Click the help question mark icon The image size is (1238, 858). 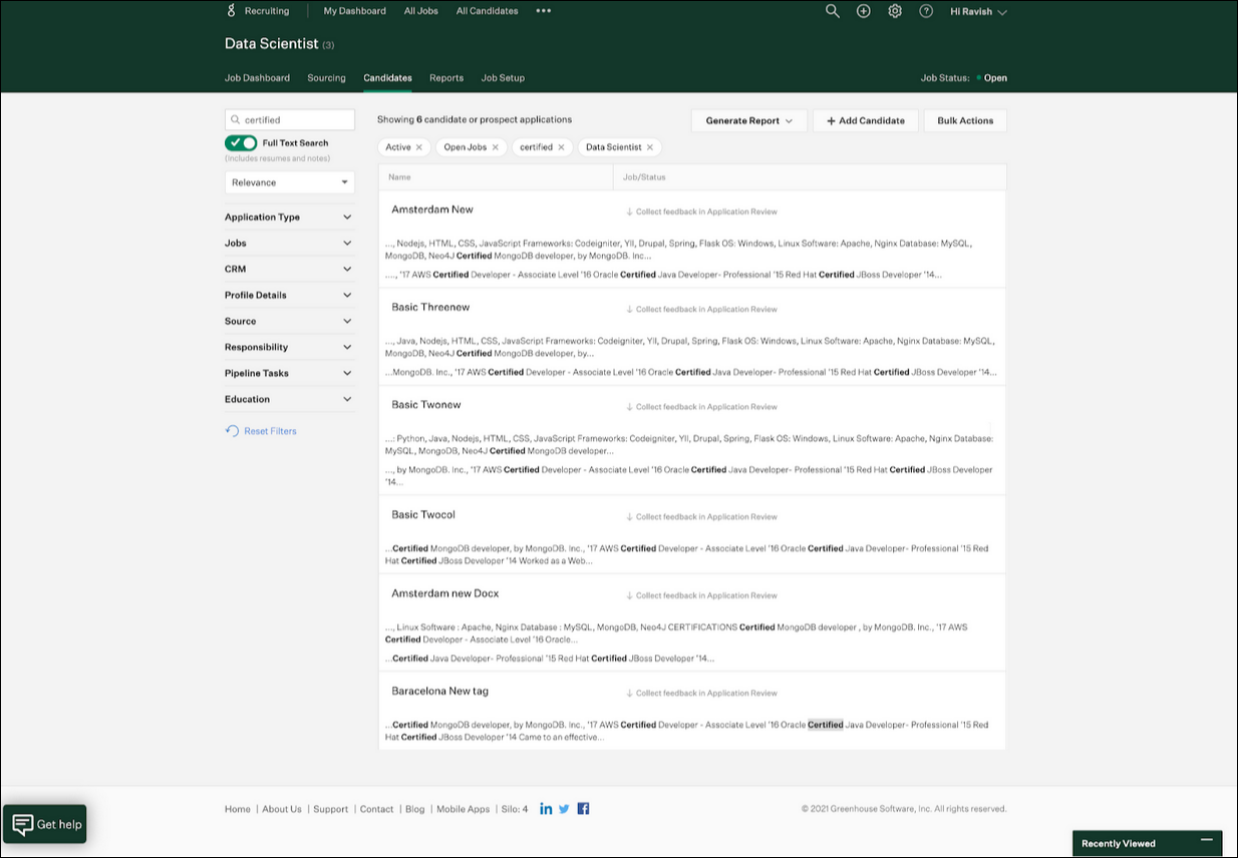pos(926,11)
